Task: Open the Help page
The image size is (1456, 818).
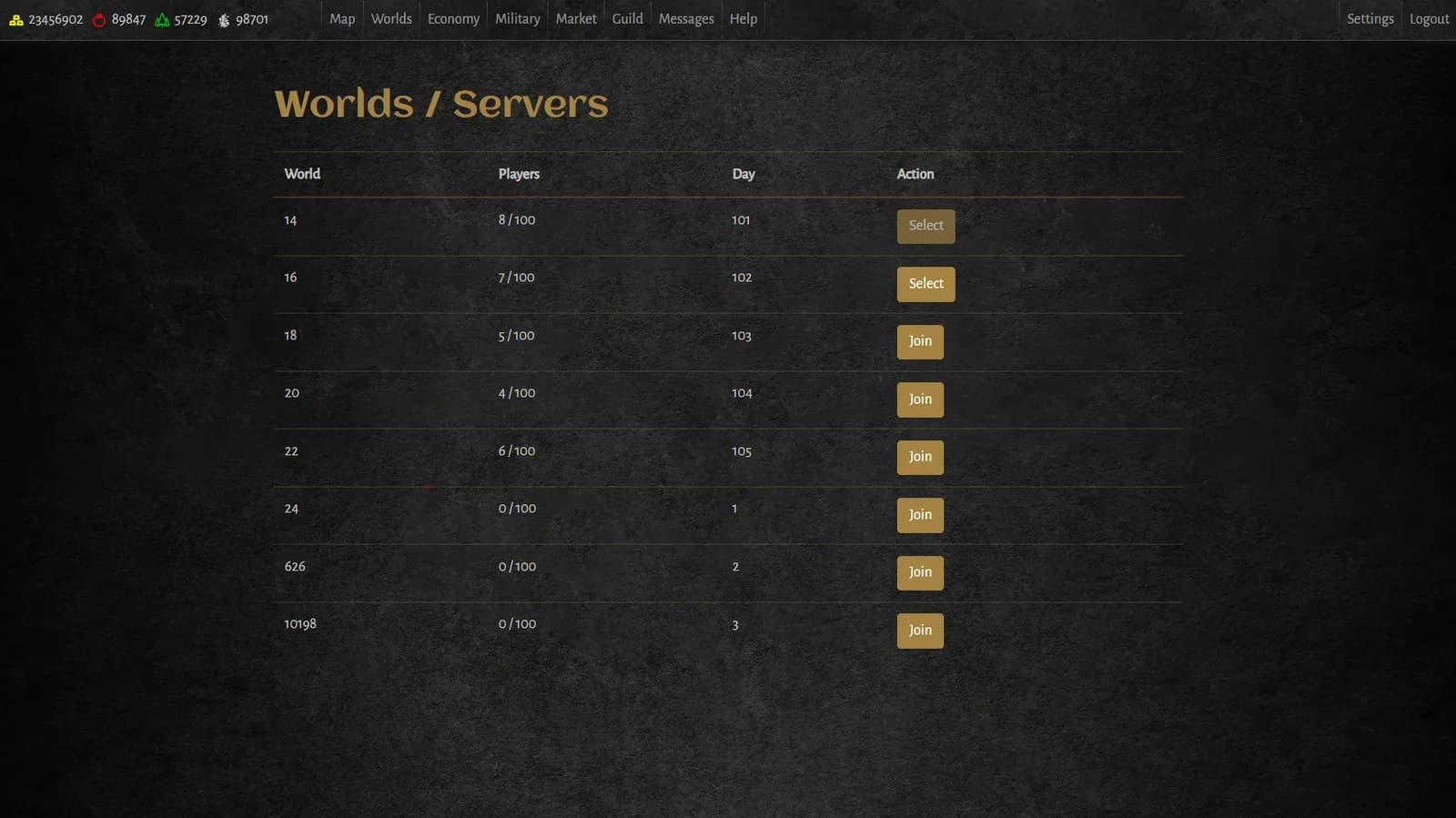Action: [743, 19]
